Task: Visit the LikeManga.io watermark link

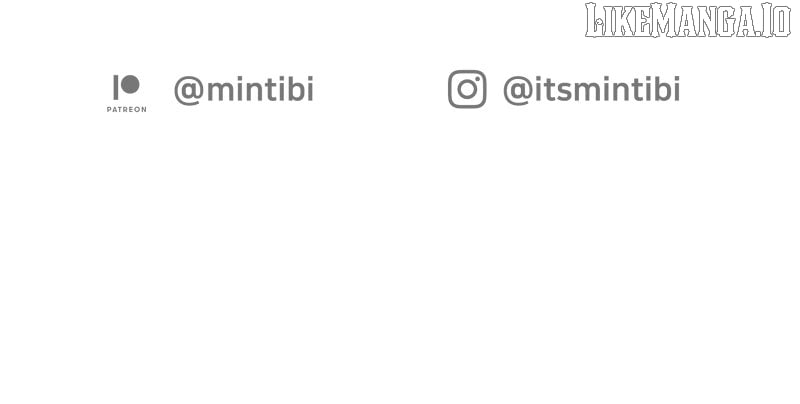Action: (x=687, y=21)
